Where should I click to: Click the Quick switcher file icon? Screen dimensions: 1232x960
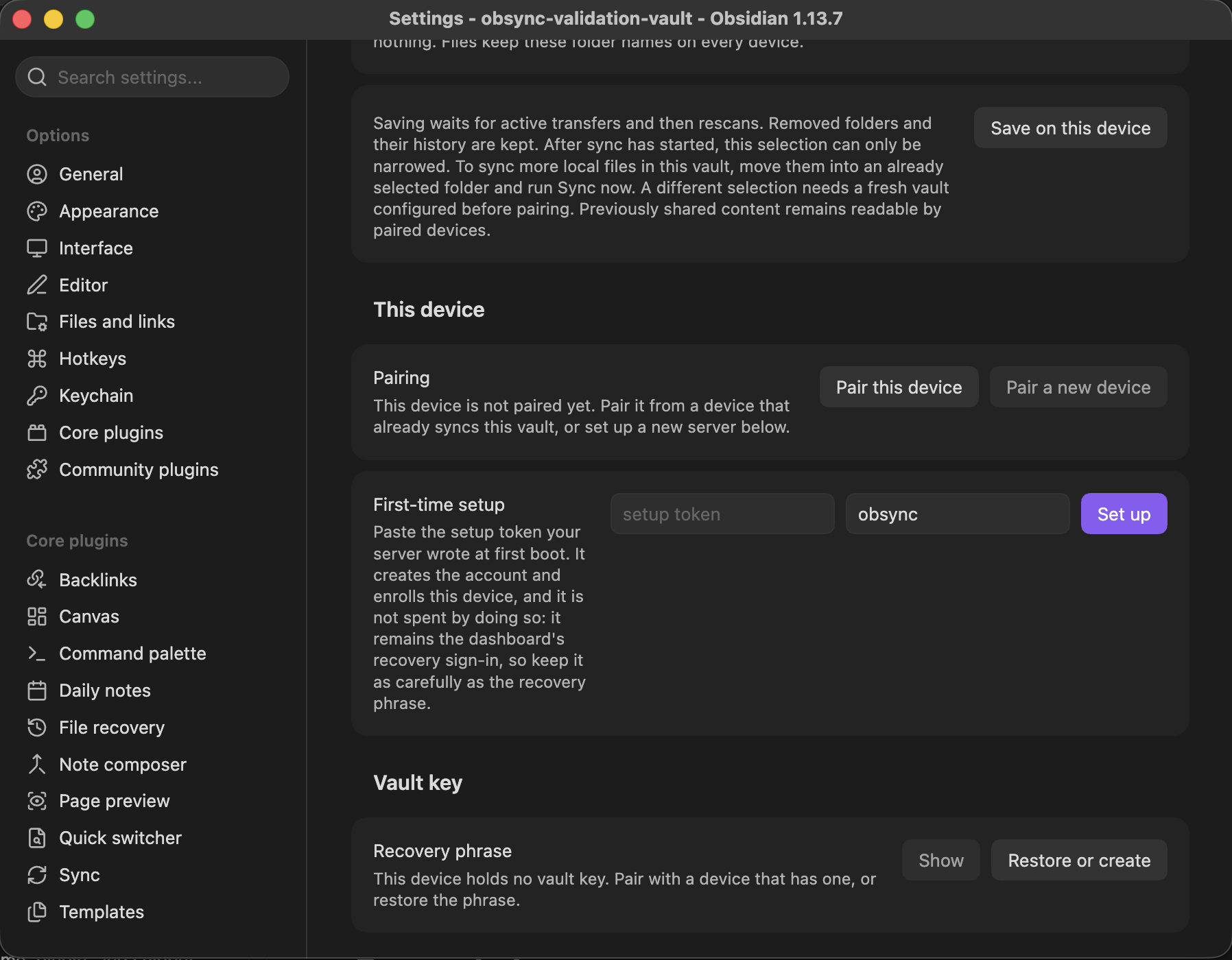coord(37,838)
